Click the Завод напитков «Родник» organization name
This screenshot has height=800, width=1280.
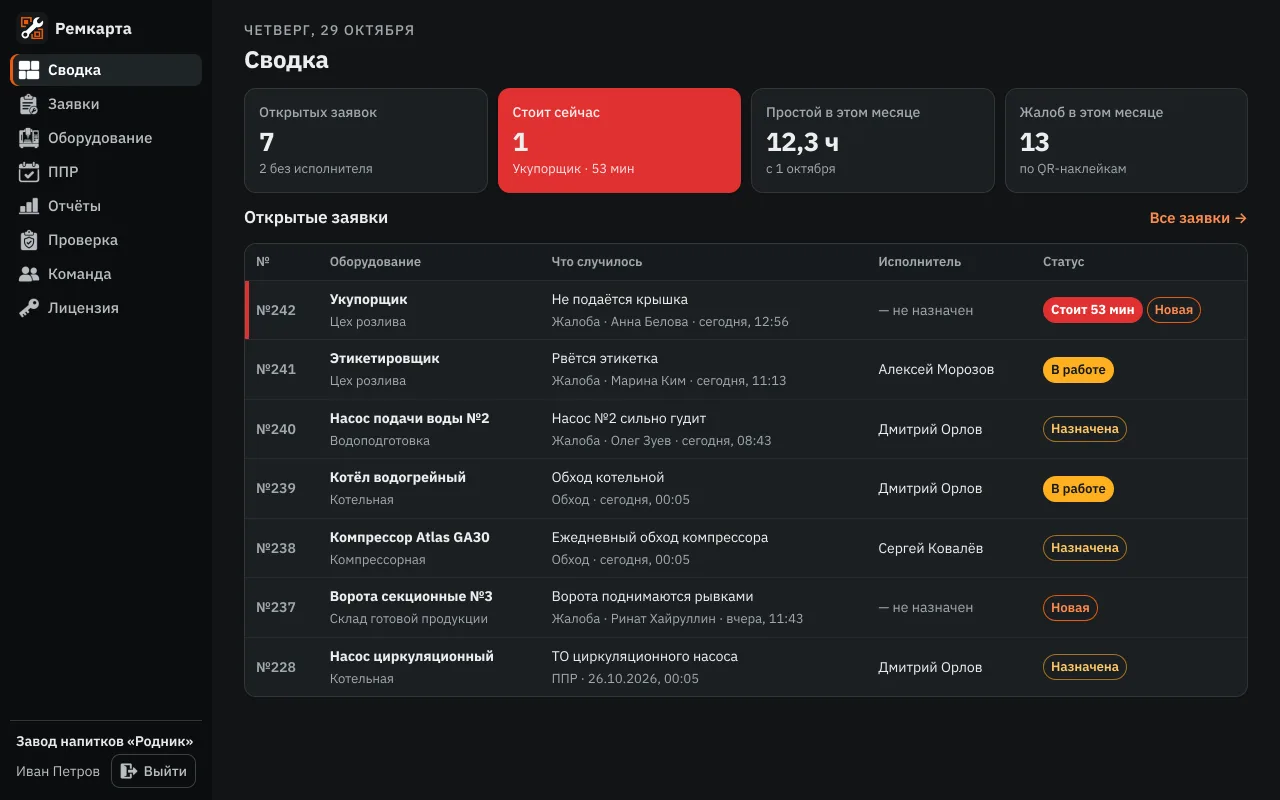[105, 742]
